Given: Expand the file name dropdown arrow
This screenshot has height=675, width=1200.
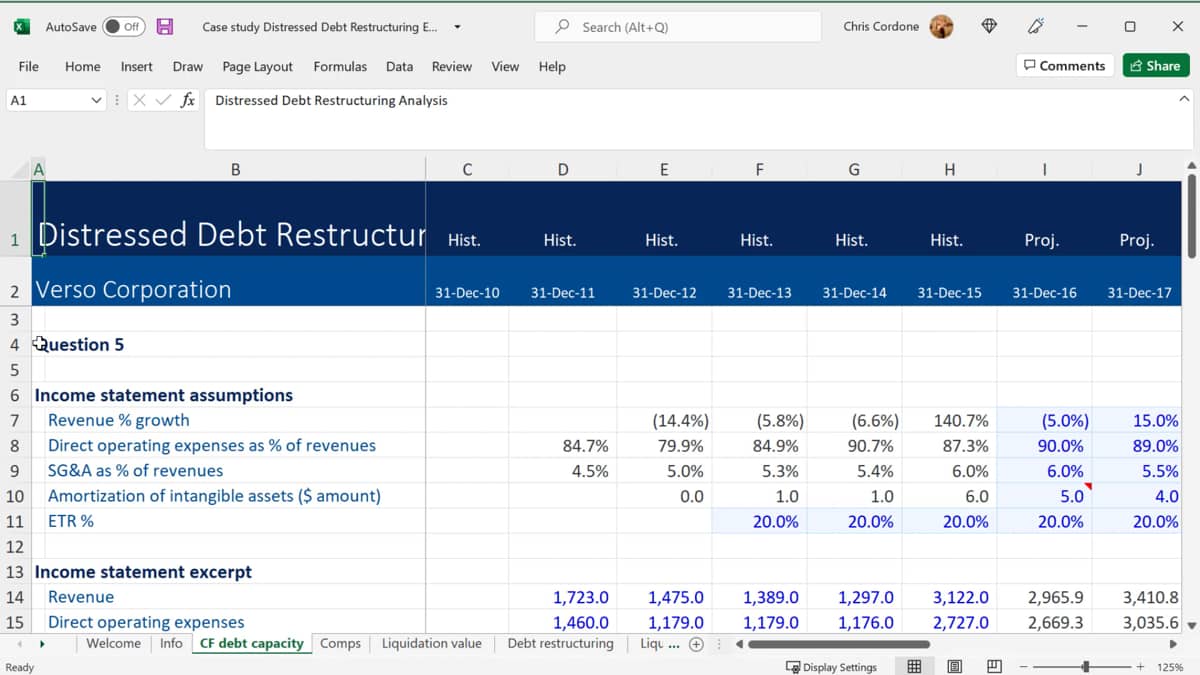Looking at the screenshot, I should (457, 27).
